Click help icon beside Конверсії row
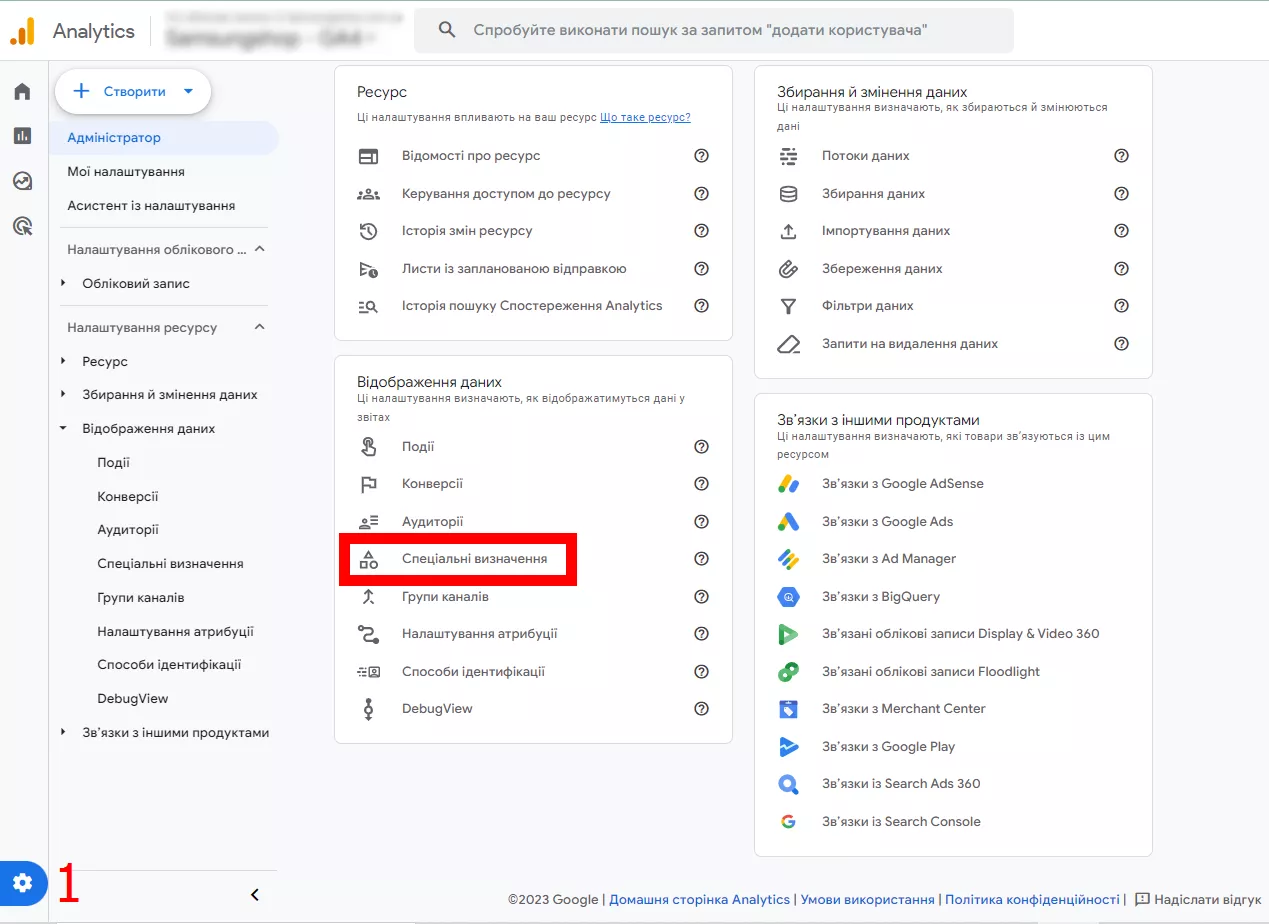The image size is (1269, 924). click(x=701, y=484)
